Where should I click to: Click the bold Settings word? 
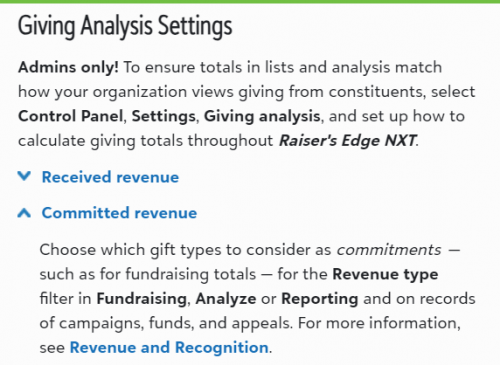(163, 116)
